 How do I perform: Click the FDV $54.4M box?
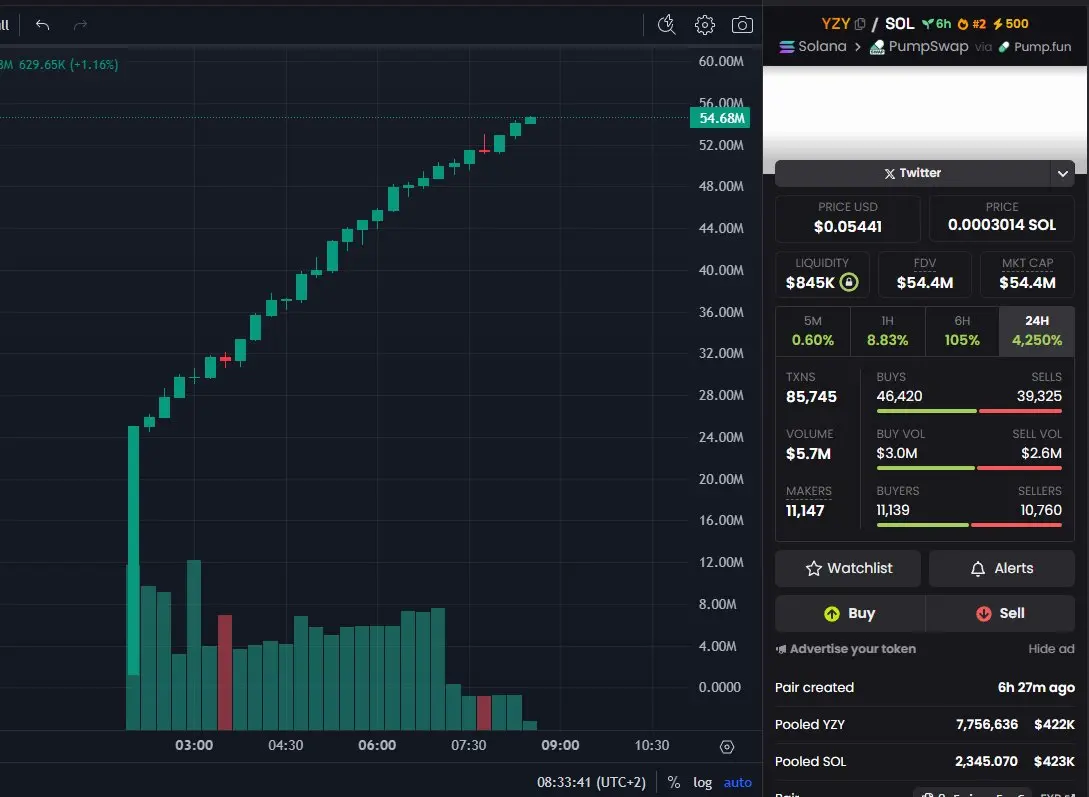tap(924, 275)
